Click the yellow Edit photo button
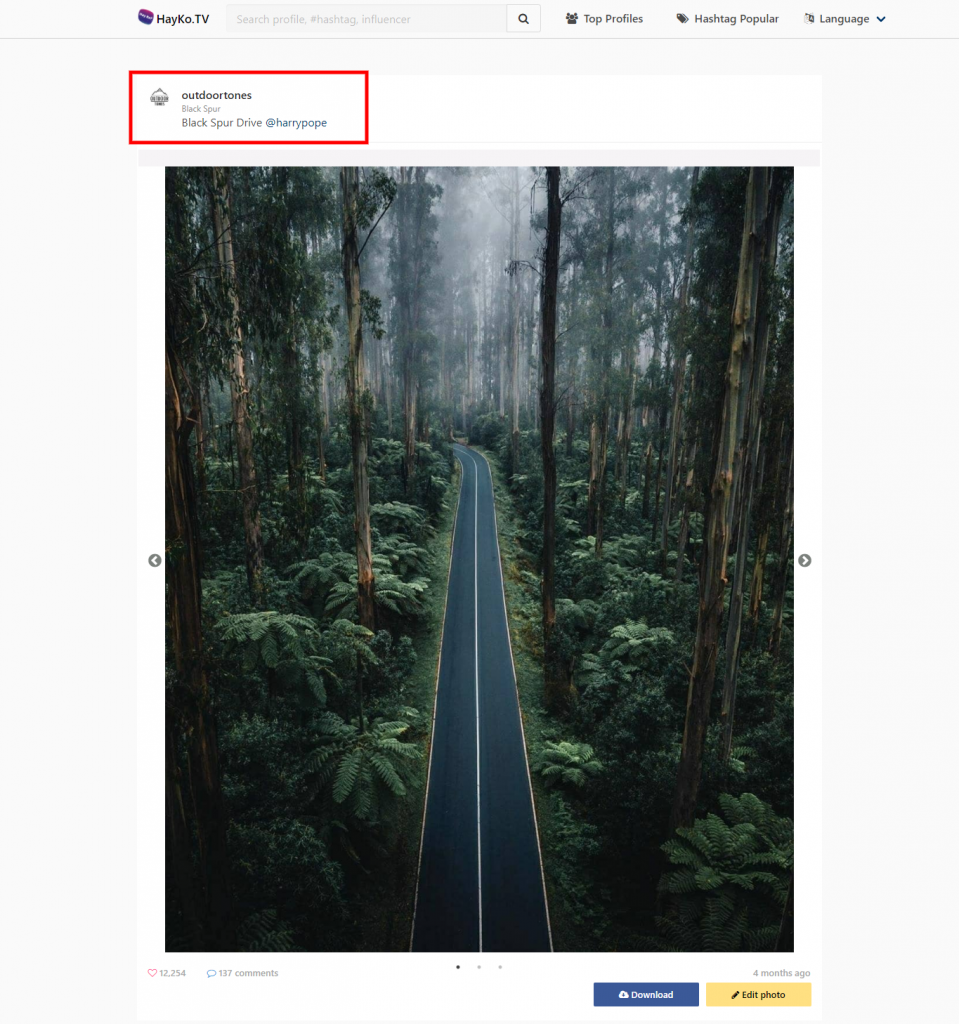 coord(758,995)
